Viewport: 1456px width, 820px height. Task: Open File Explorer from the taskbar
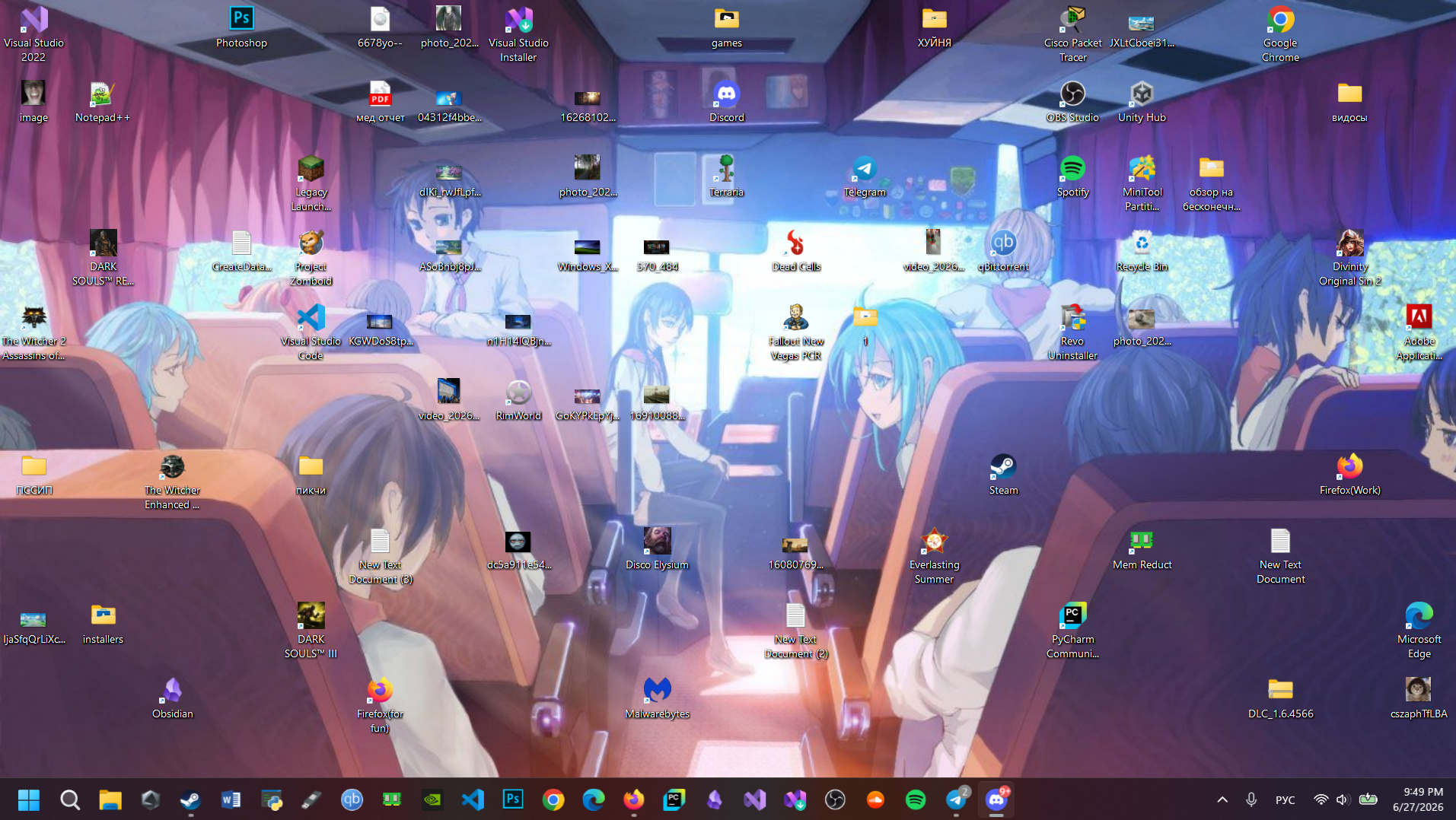[x=110, y=799]
